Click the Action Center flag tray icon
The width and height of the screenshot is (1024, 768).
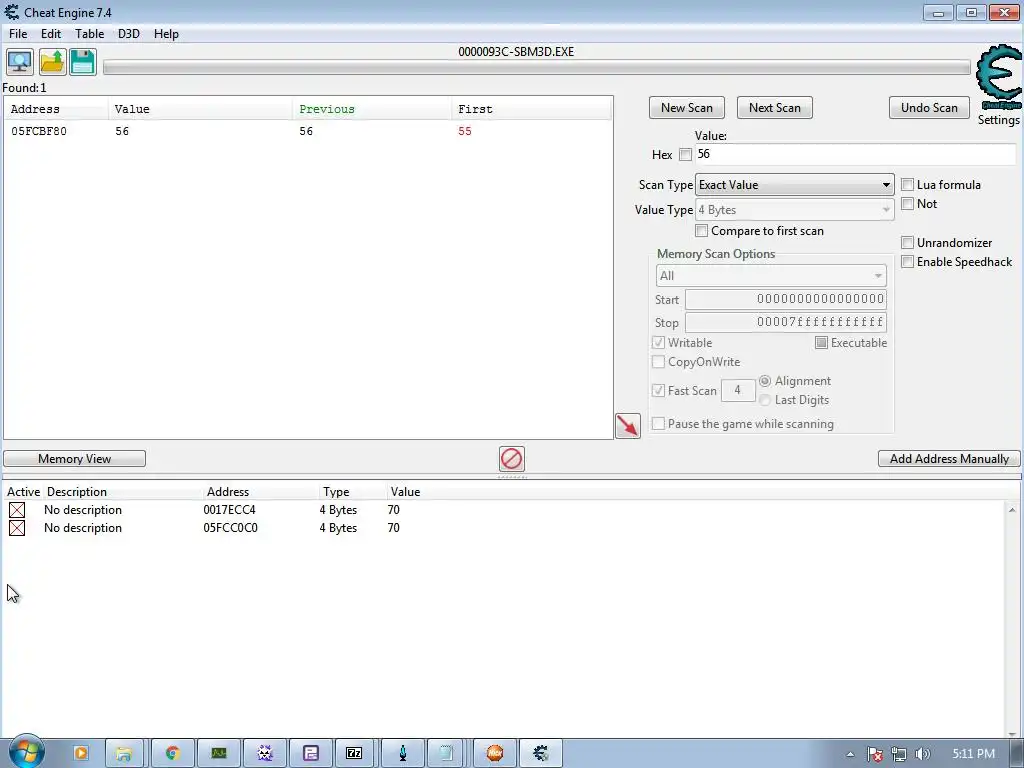pos(874,754)
